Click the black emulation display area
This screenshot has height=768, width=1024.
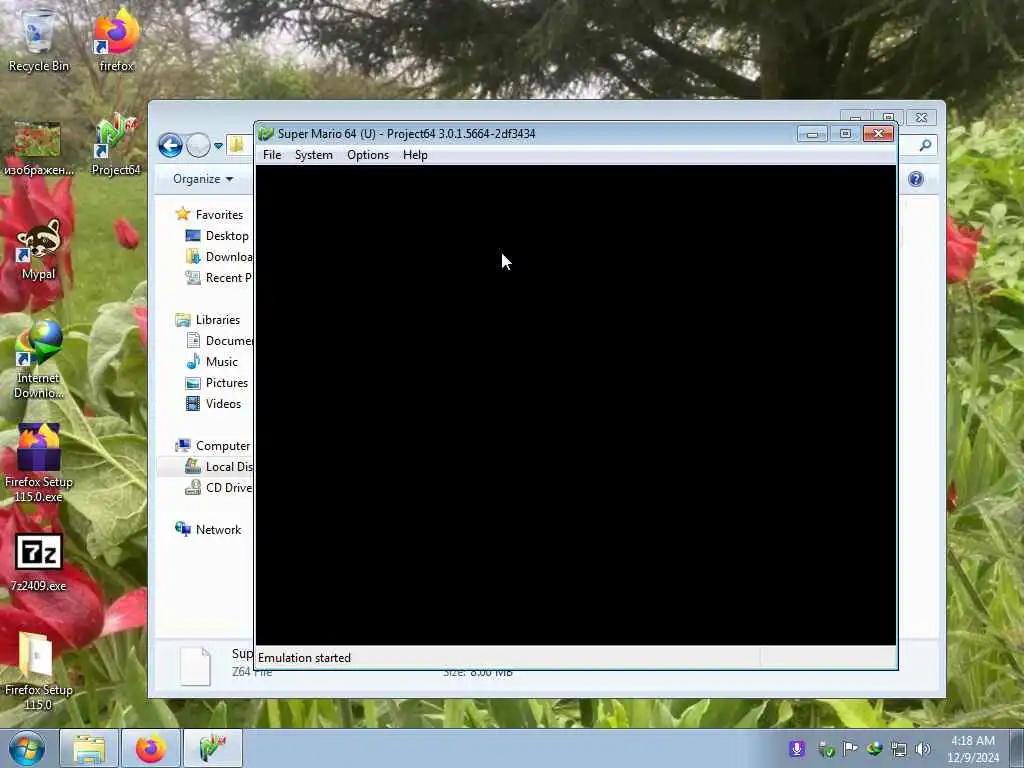point(575,405)
